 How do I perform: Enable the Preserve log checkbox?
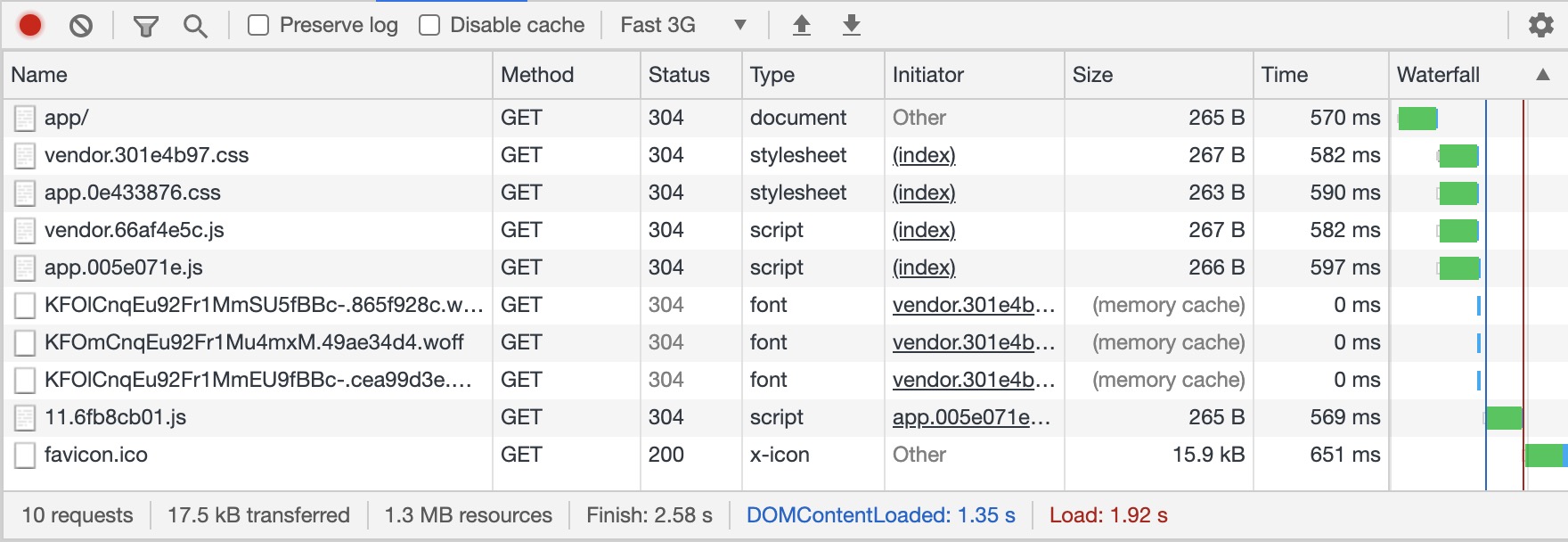[258, 25]
